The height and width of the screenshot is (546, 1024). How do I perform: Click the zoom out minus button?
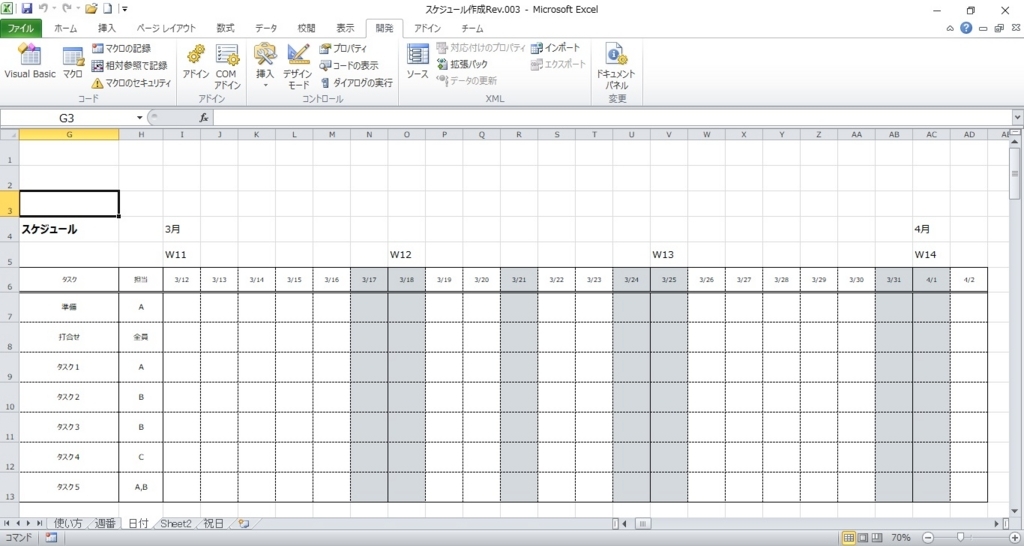(x=928, y=538)
